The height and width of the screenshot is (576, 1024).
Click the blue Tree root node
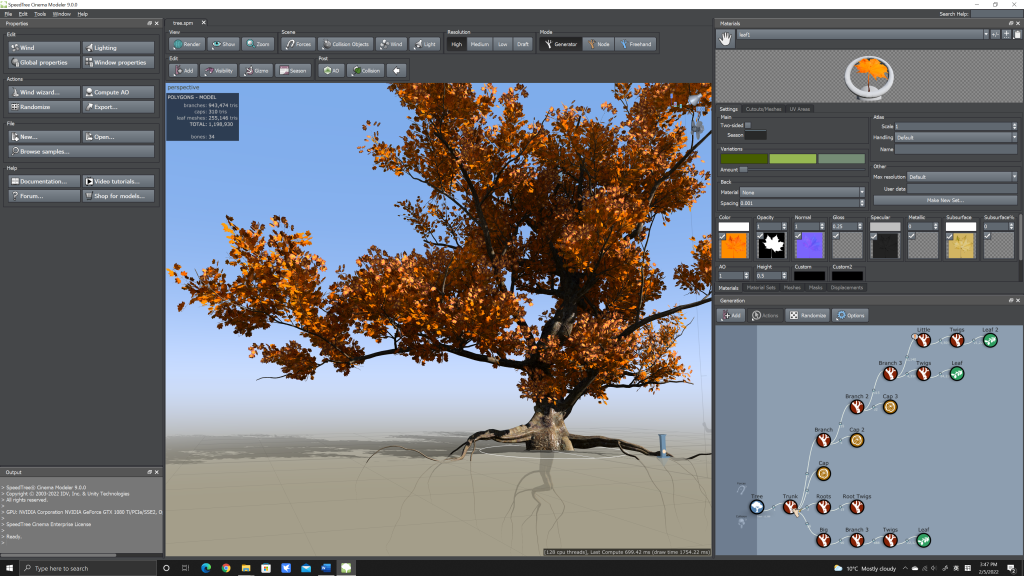coord(758,507)
